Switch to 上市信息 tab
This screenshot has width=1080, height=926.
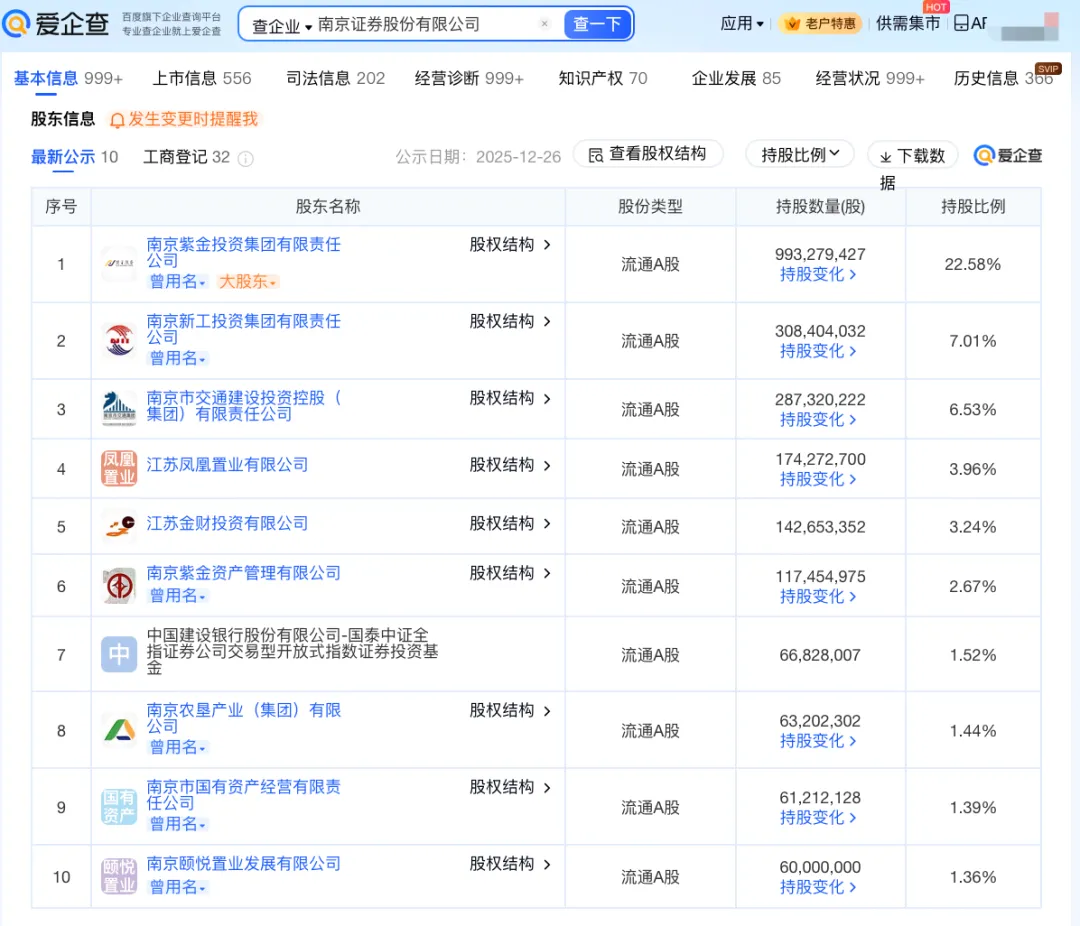202,79
